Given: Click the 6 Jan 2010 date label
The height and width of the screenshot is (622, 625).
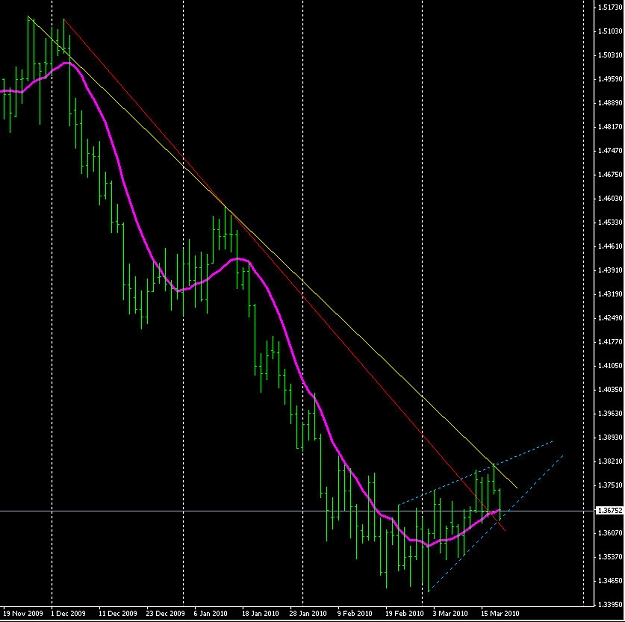Looking at the screenshot, I should pyautogui.click(x=210, y=613).
